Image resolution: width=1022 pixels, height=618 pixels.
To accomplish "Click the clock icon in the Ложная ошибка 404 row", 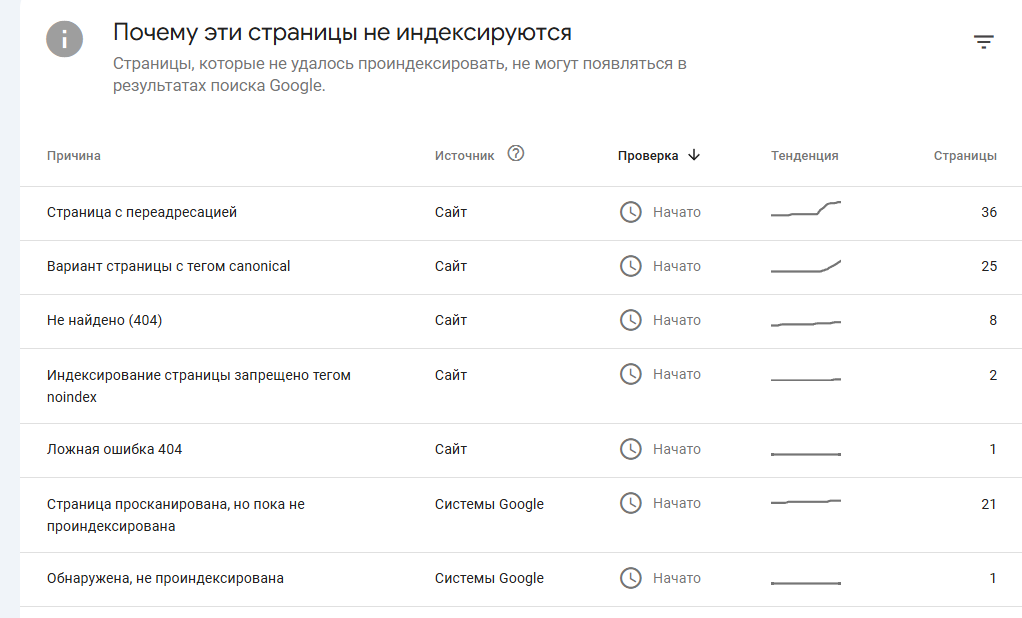I will point(630,450).
